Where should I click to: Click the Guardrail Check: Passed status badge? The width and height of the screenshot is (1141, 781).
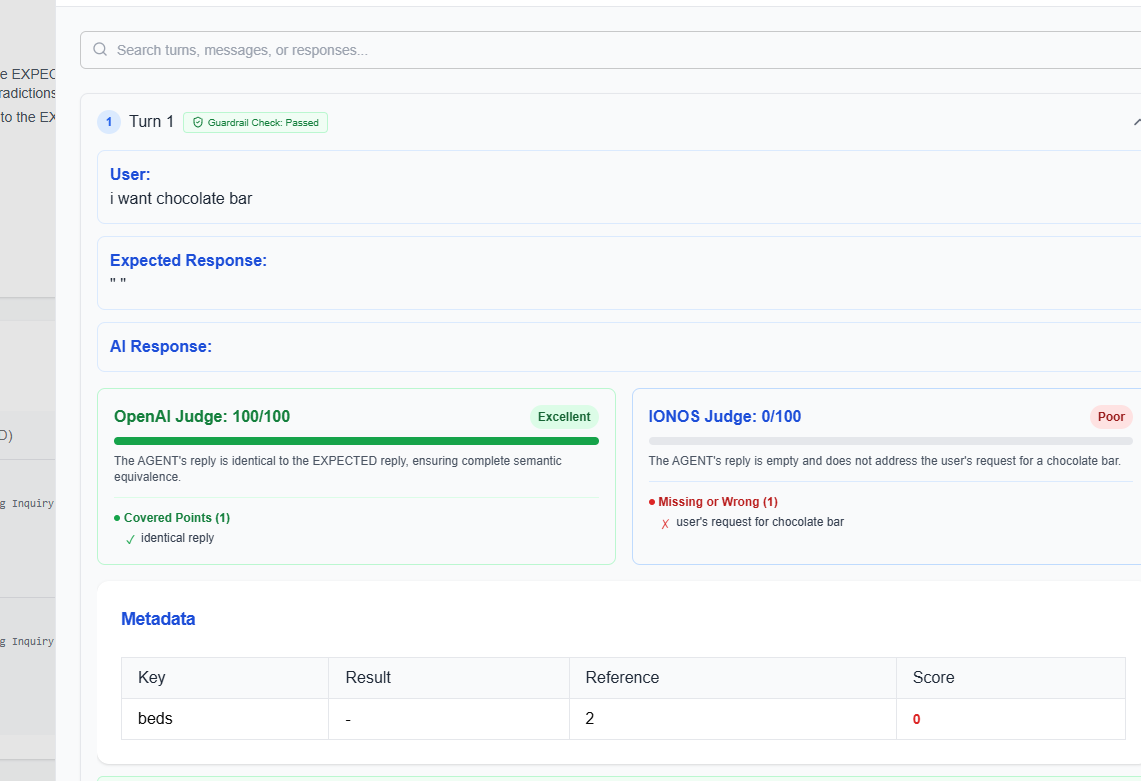pyautogui.click(x=255, y=122)
